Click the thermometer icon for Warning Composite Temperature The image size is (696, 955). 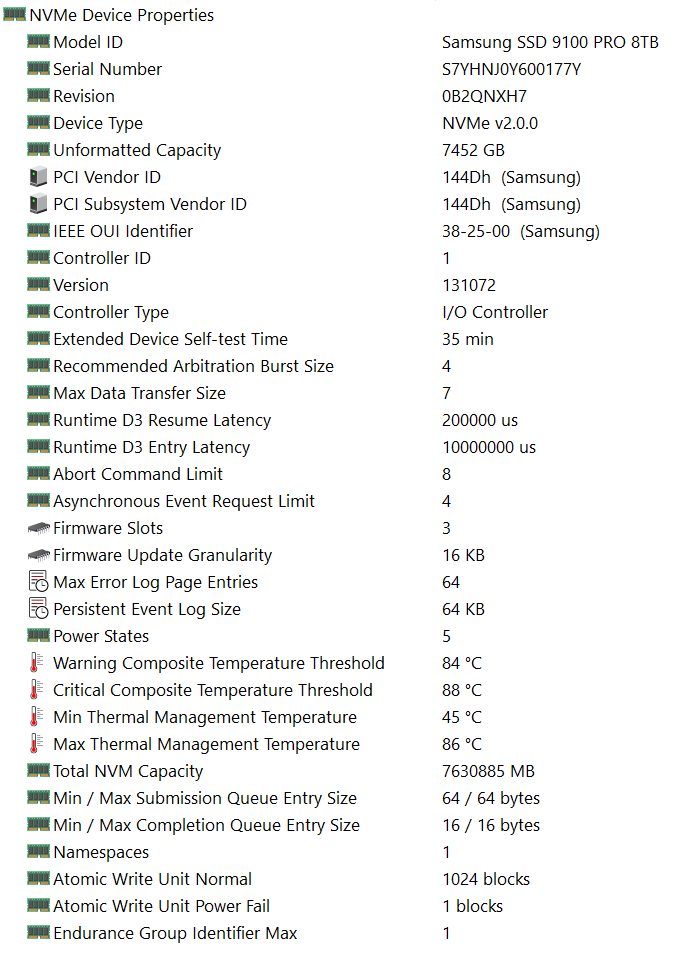click(37, 663)
